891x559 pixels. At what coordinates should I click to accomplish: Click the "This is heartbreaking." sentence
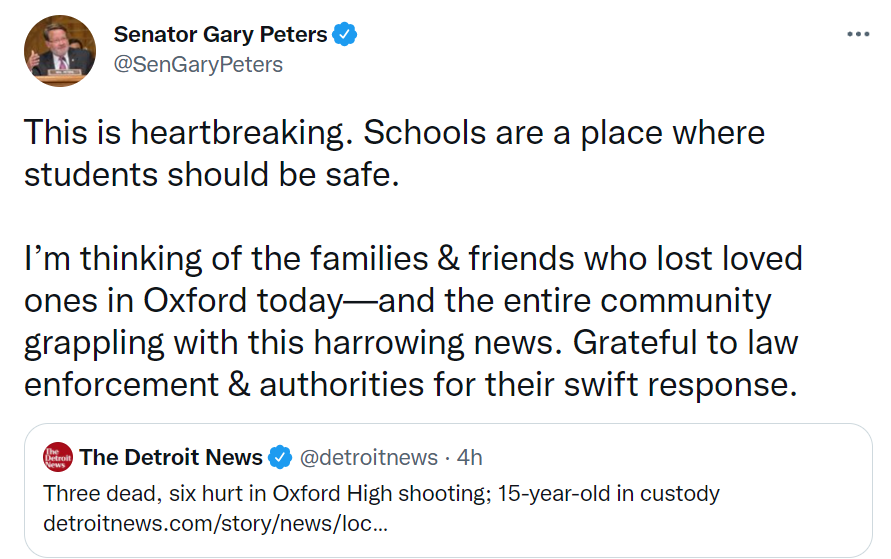pos(197,133)
